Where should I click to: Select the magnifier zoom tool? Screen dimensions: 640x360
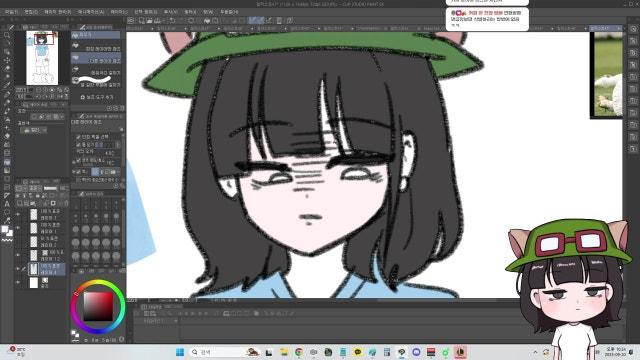[x=7, y=35]
